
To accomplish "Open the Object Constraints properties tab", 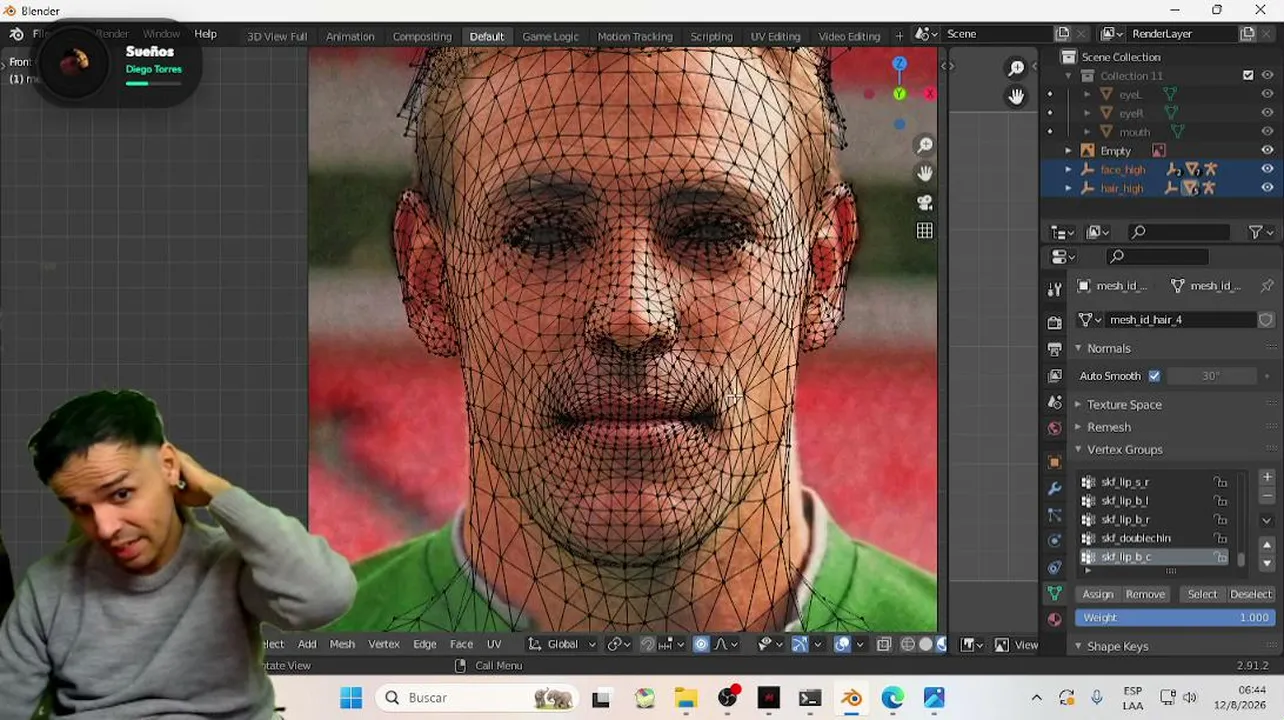I will click(1054, 567).
